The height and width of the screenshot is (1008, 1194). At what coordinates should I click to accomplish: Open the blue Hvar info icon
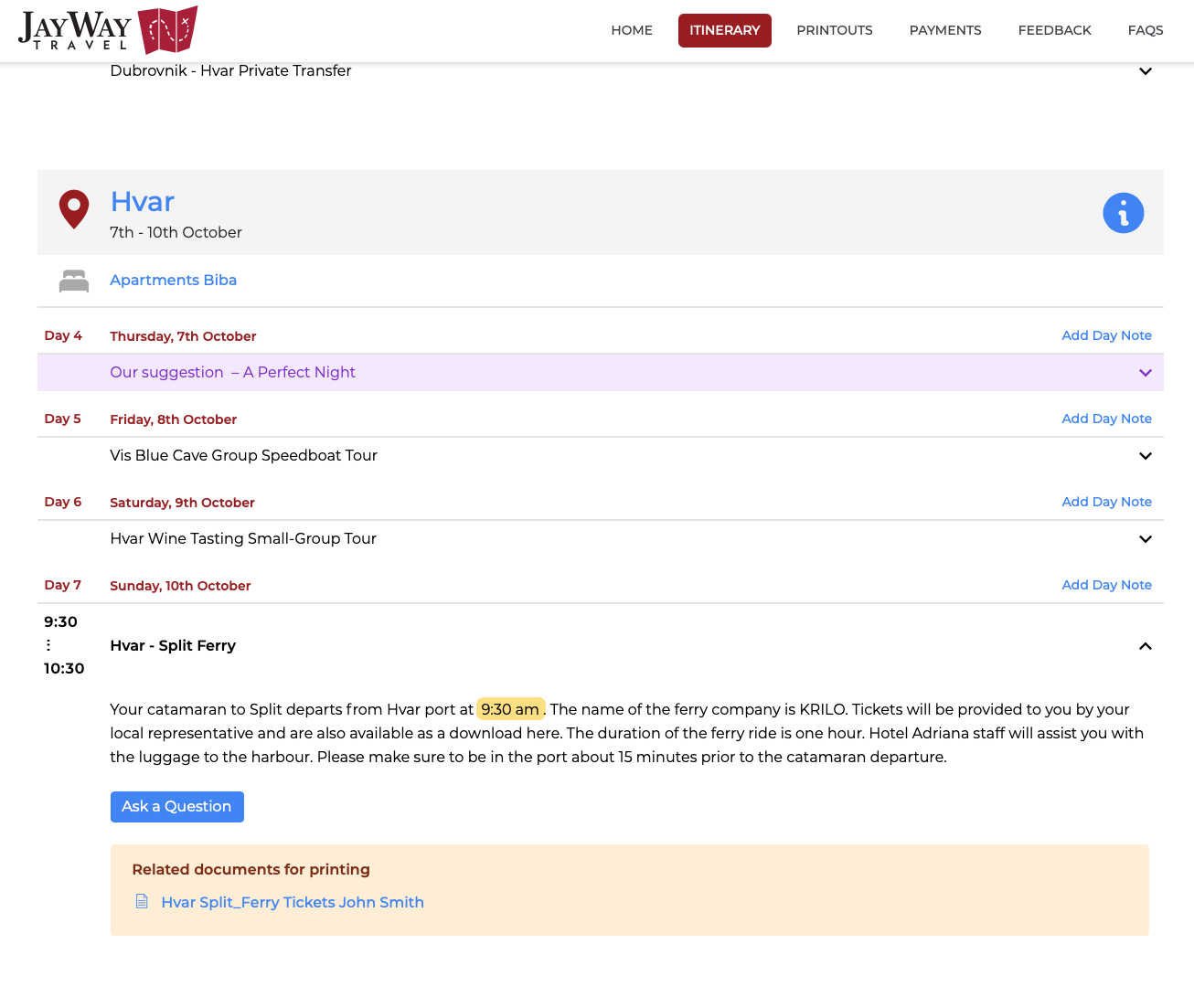(x=1124, y=213)
